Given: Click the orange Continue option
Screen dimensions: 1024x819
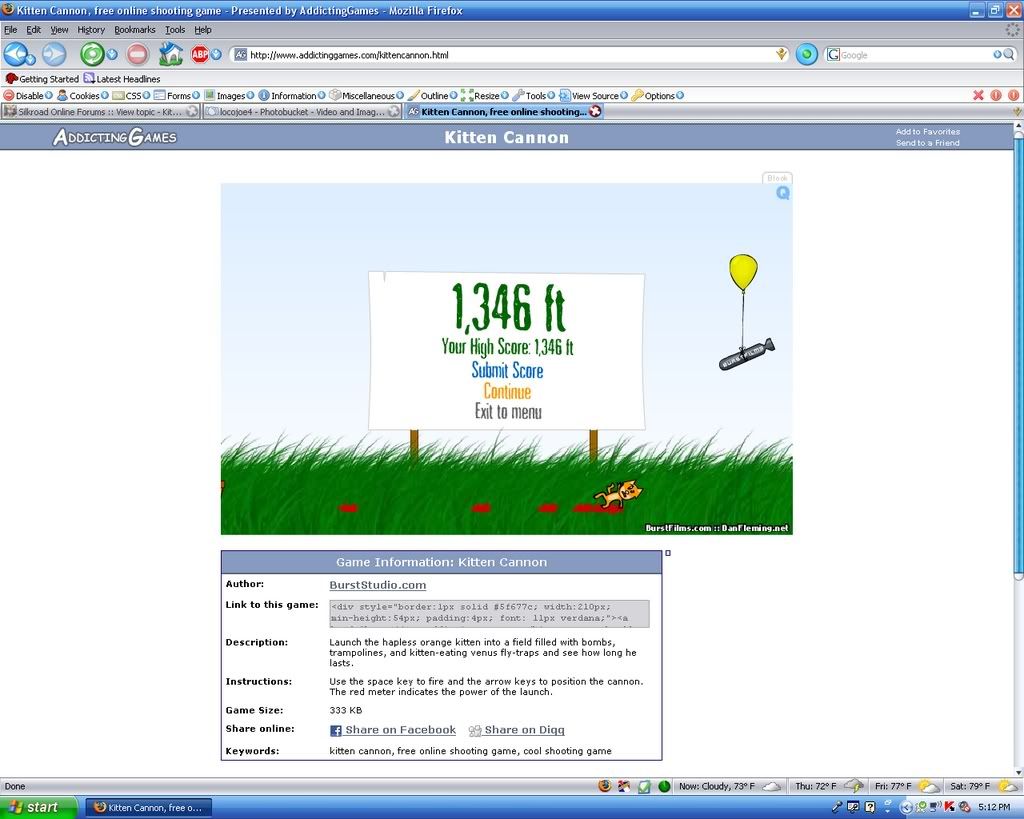Looking at the screenshot, I should [507, 392].
